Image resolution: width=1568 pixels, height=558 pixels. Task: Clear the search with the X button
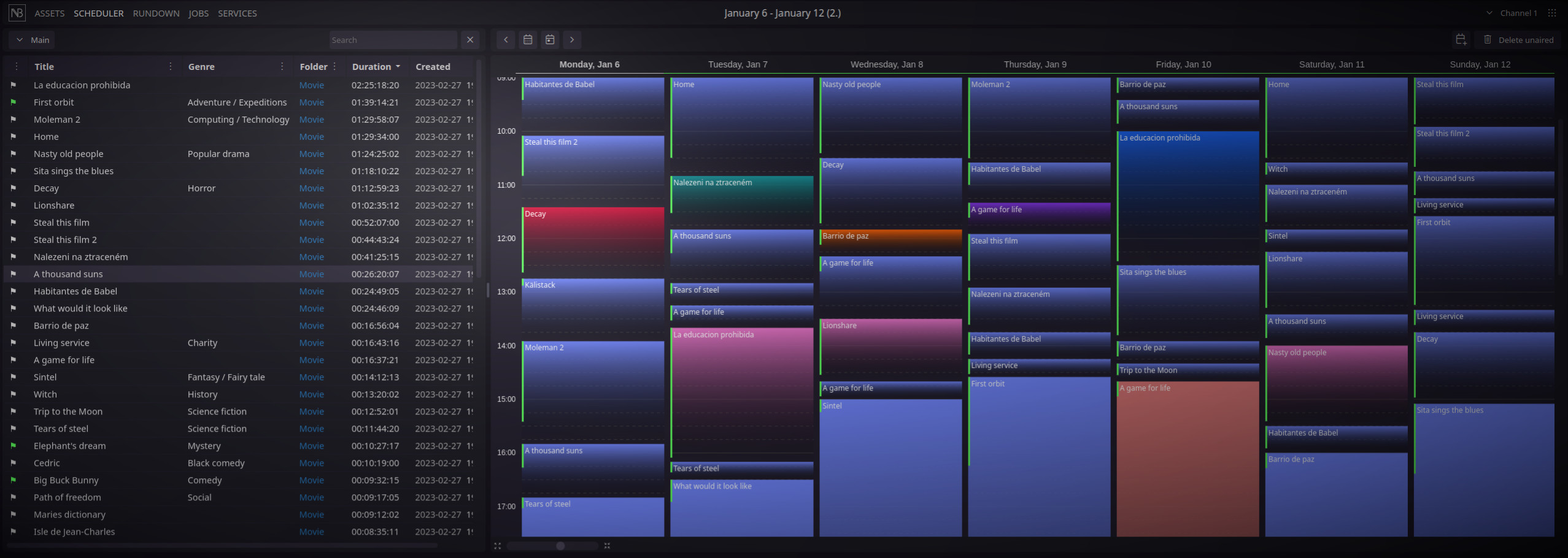[469, 39]
